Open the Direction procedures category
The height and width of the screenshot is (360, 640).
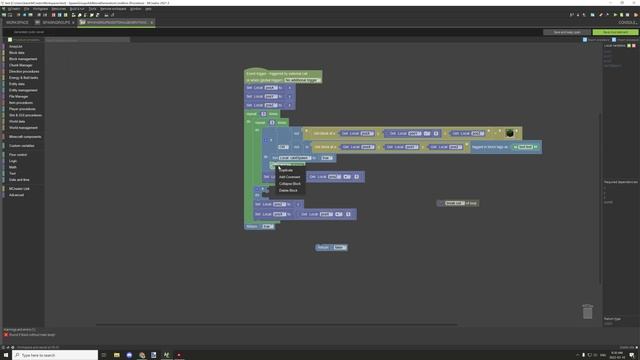tap(24, 71)
